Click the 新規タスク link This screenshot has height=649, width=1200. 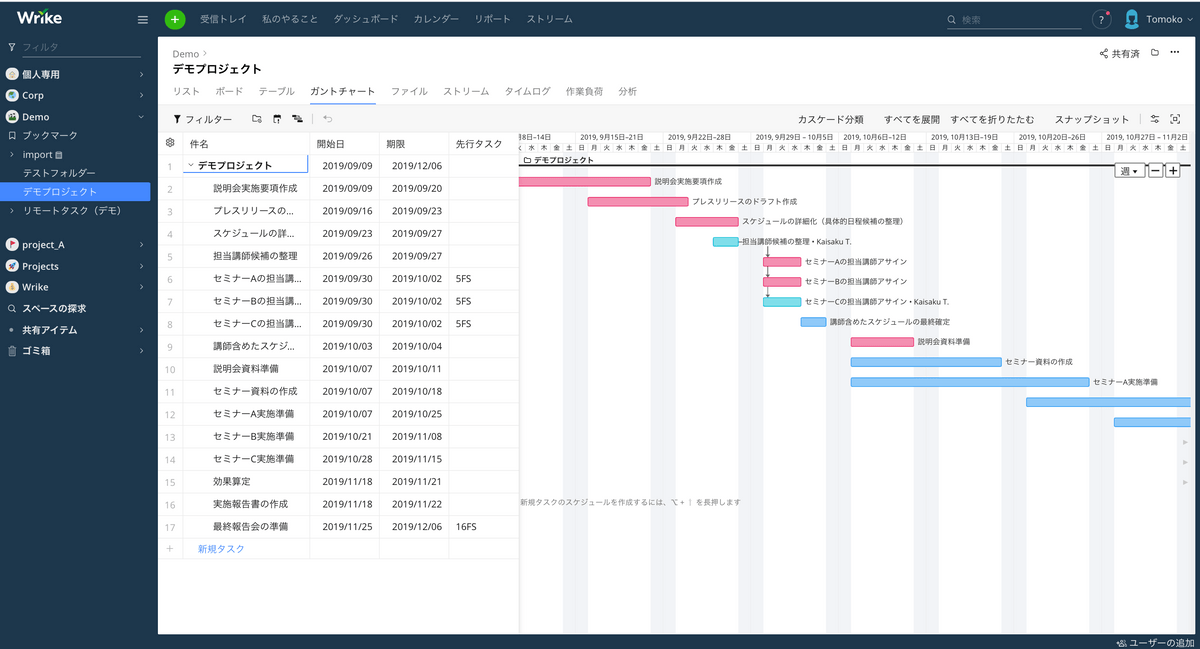click(x=221, y=549)
